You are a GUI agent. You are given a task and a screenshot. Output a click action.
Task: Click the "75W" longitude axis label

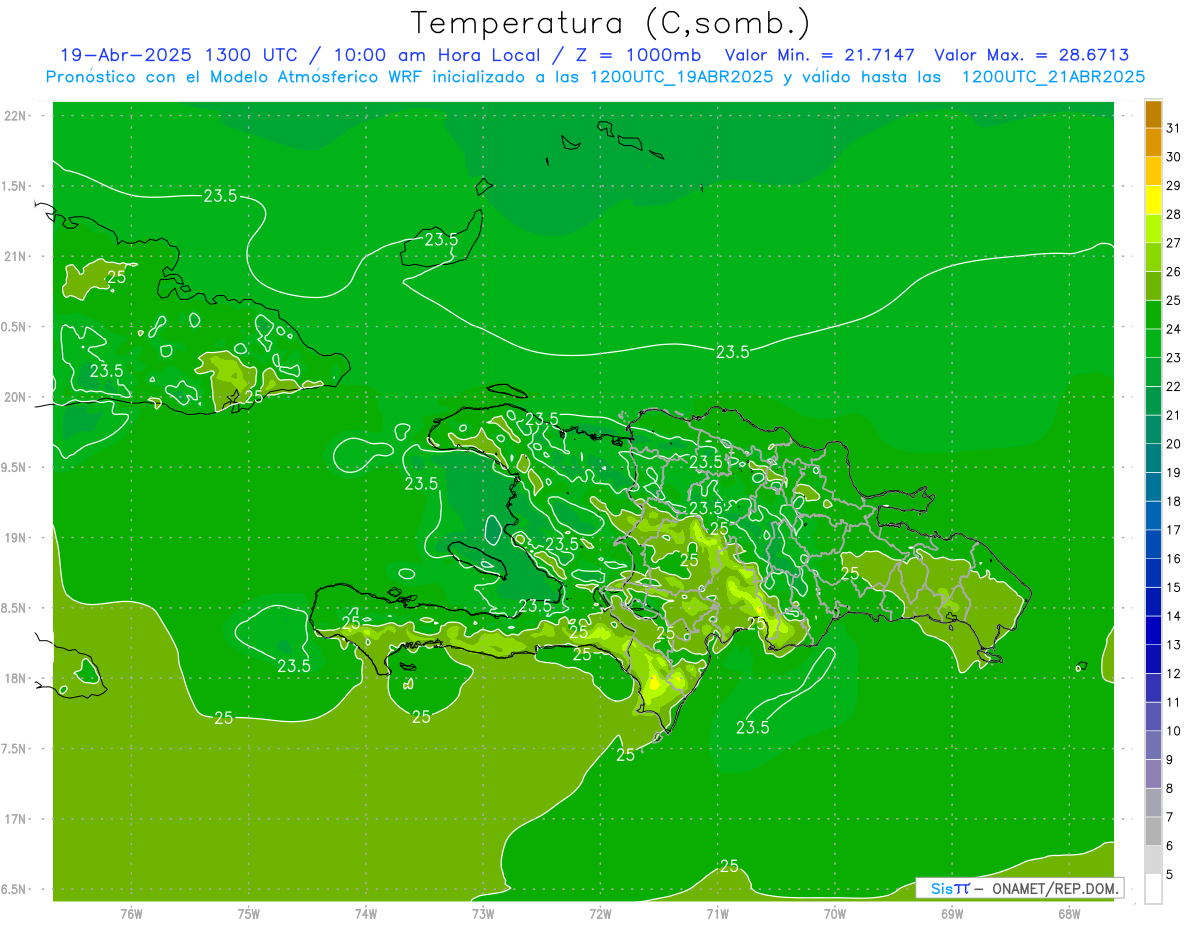coord(249,913)
